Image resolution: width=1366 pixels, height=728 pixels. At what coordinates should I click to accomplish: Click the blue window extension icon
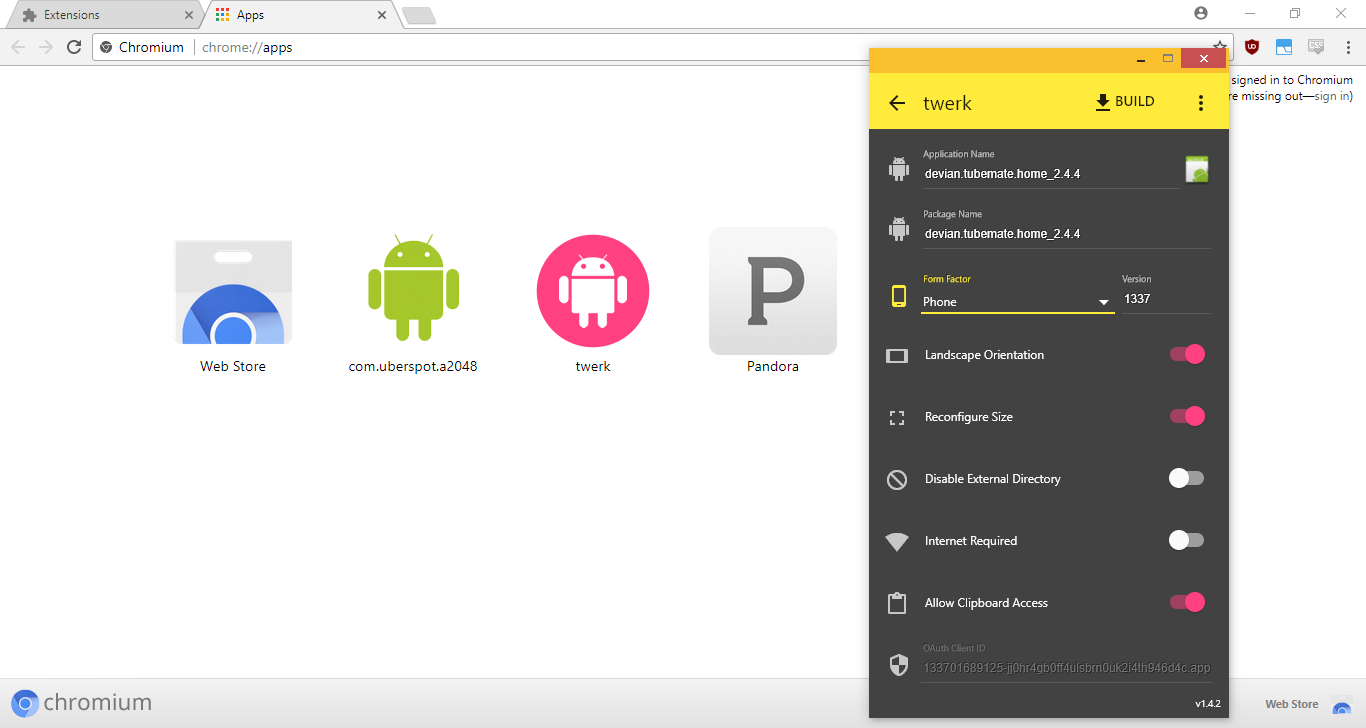(1284, 47)
